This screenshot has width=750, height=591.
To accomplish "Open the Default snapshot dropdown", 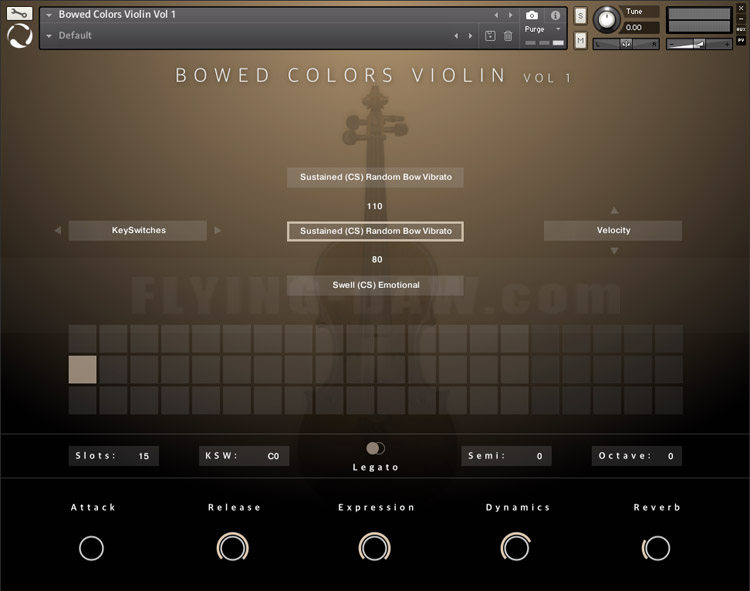I will (x=49, y=36).
